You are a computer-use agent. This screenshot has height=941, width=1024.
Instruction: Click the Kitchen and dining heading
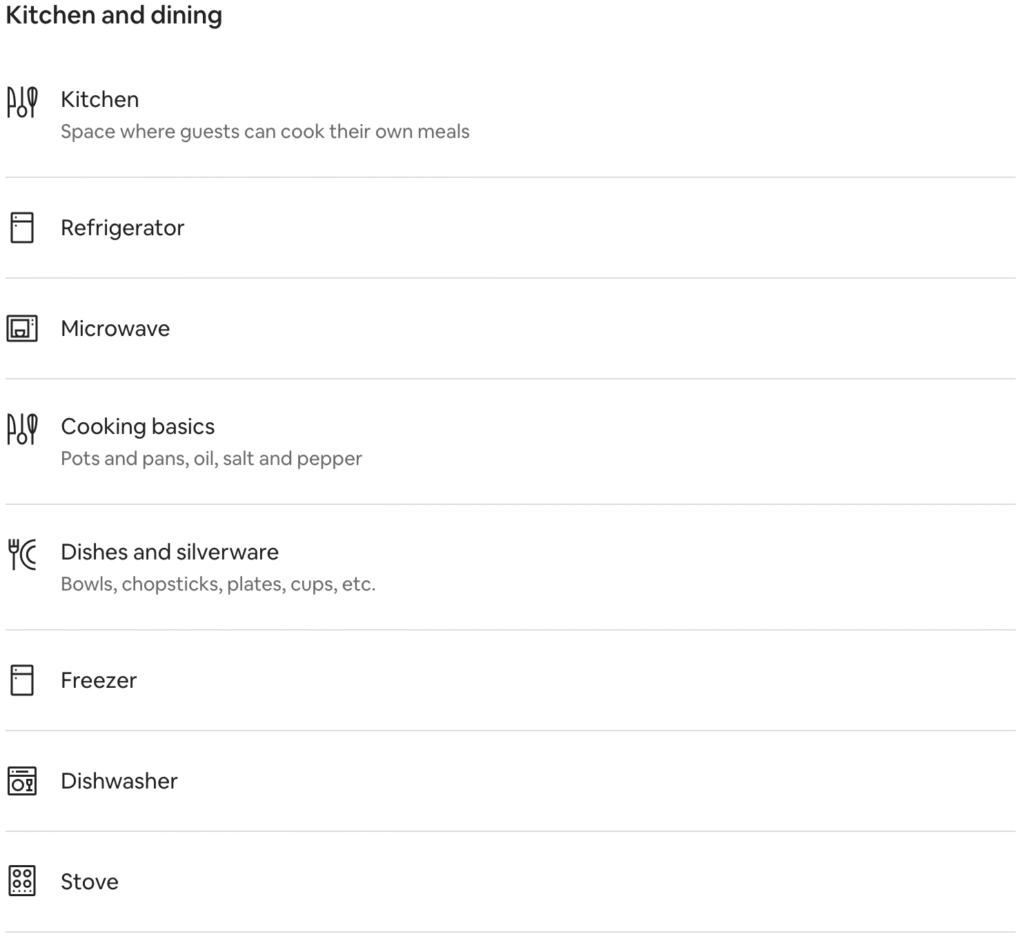pyautogui.click(x=114, y=15)
